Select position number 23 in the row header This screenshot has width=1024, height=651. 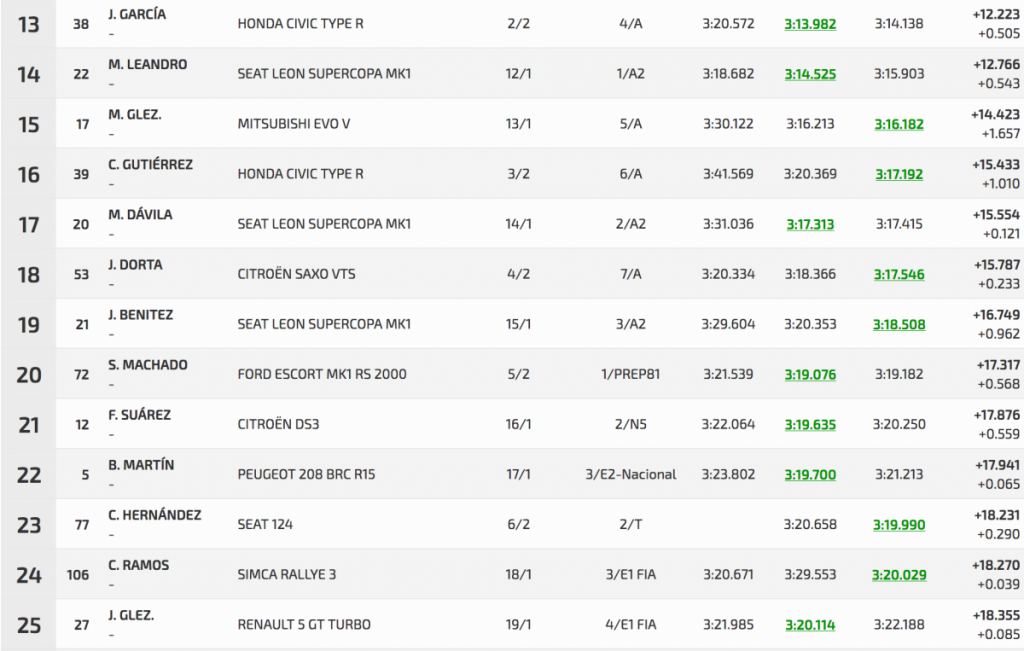(29, 525)
